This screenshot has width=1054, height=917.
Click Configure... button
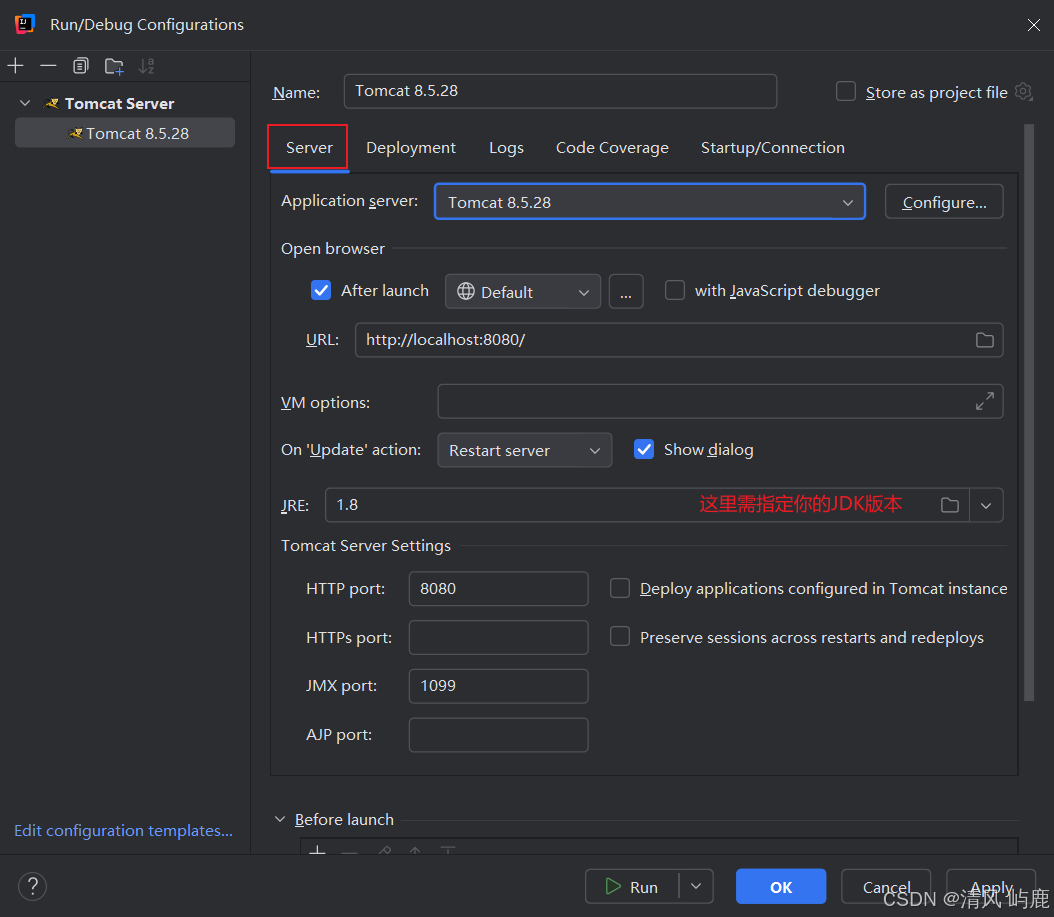pyautogui.click(x=944, y=202)
